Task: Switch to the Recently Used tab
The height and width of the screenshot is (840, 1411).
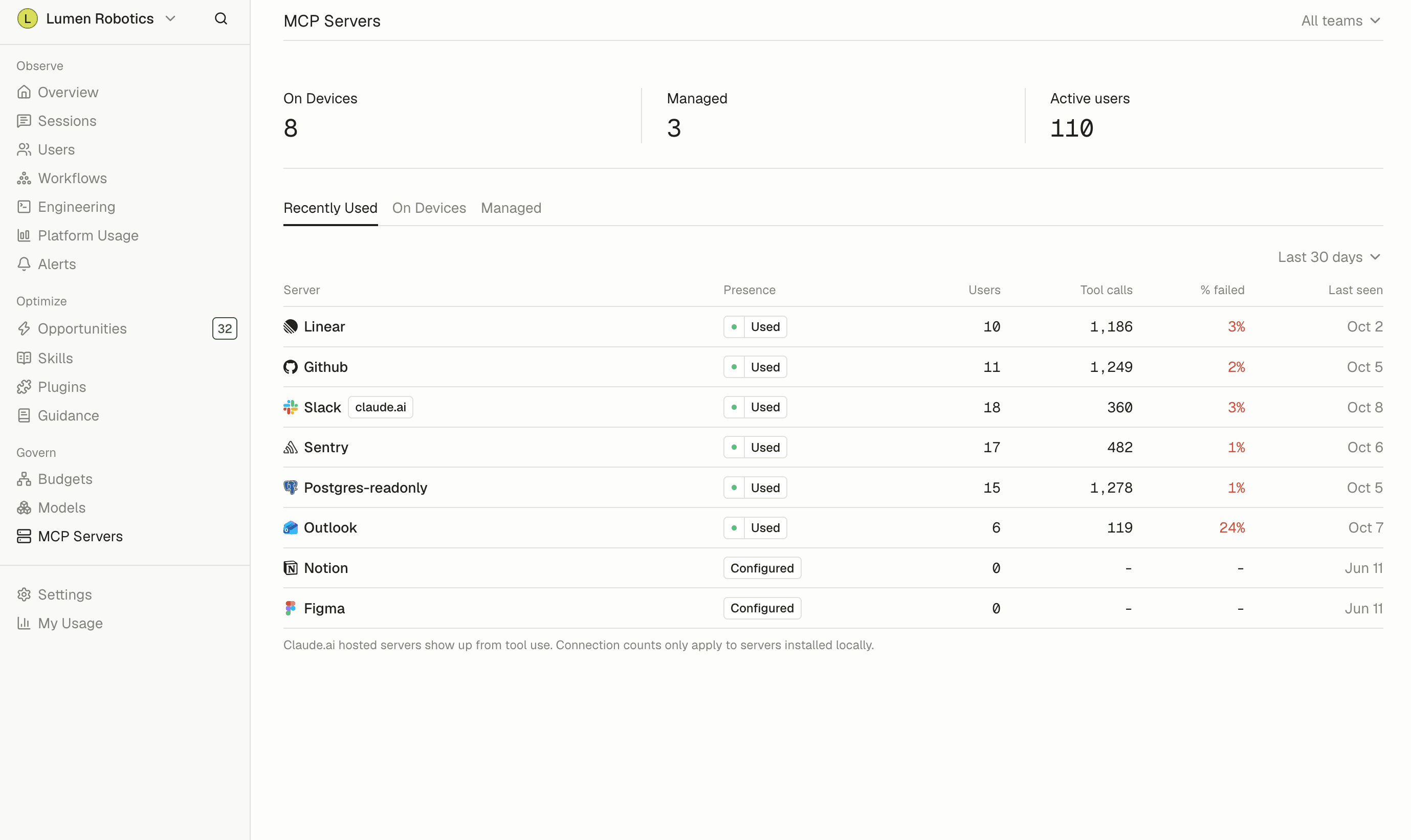Action: click(x=330, y=208)
